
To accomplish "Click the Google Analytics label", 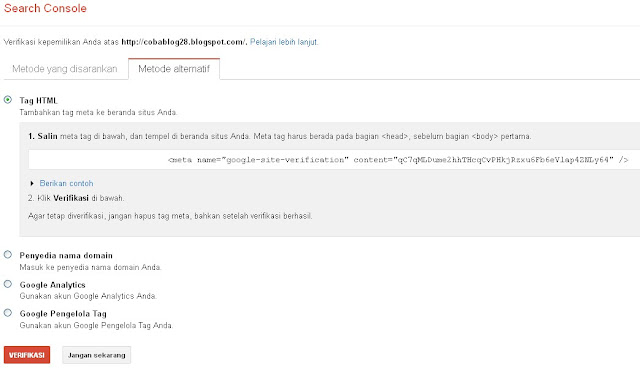I will click(53, 285).
